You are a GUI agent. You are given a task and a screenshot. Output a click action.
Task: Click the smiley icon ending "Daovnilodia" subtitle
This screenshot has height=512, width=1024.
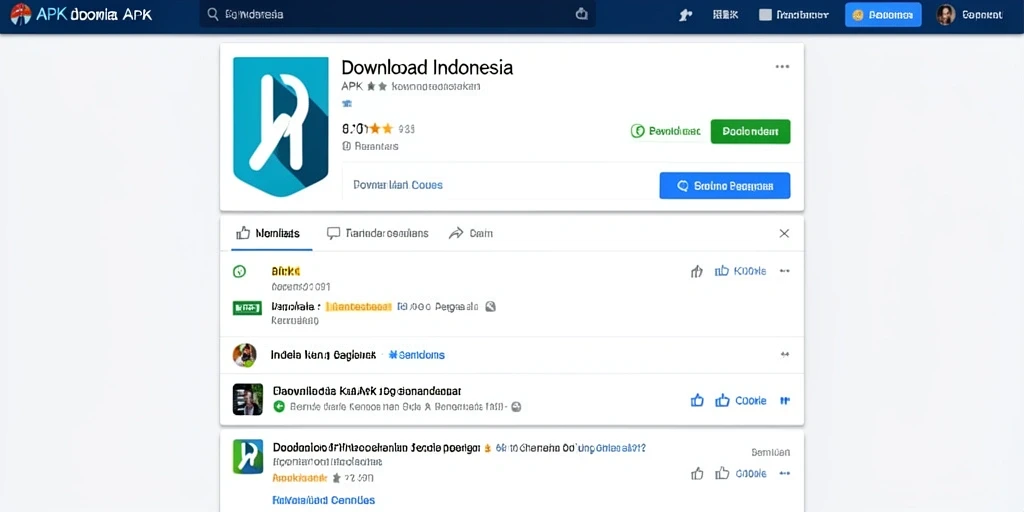(516, 407)
